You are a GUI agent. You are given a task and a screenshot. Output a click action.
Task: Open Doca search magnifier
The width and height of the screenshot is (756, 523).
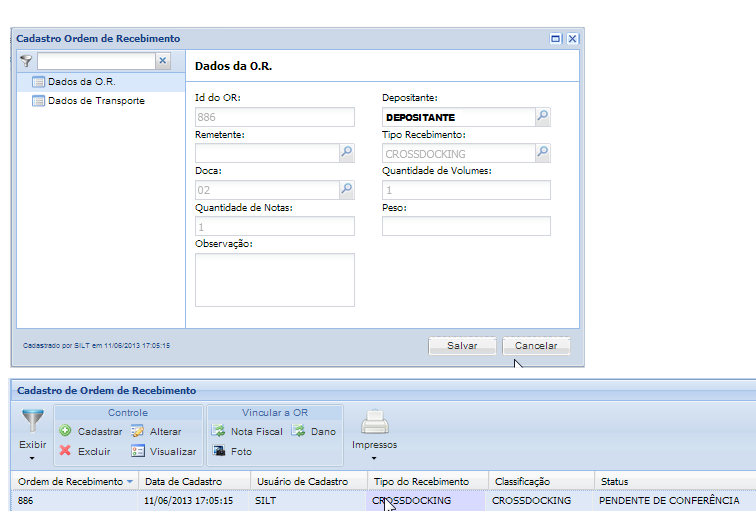coord(347,189)
